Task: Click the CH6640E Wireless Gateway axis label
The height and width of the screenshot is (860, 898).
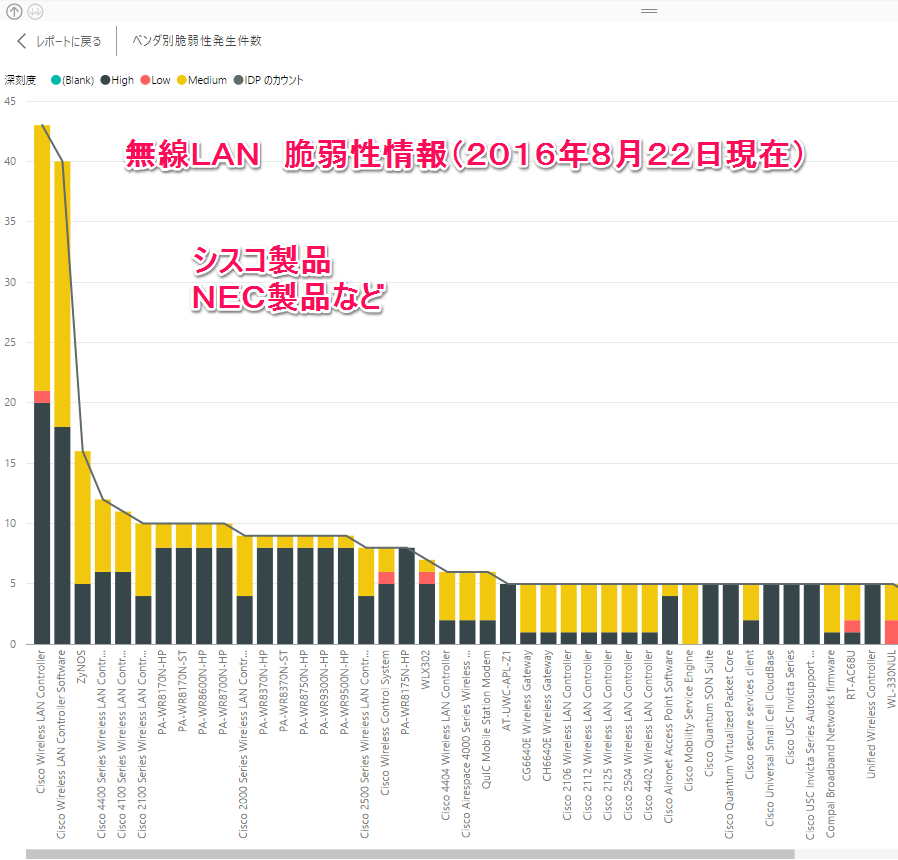Action: click(548, 715)
